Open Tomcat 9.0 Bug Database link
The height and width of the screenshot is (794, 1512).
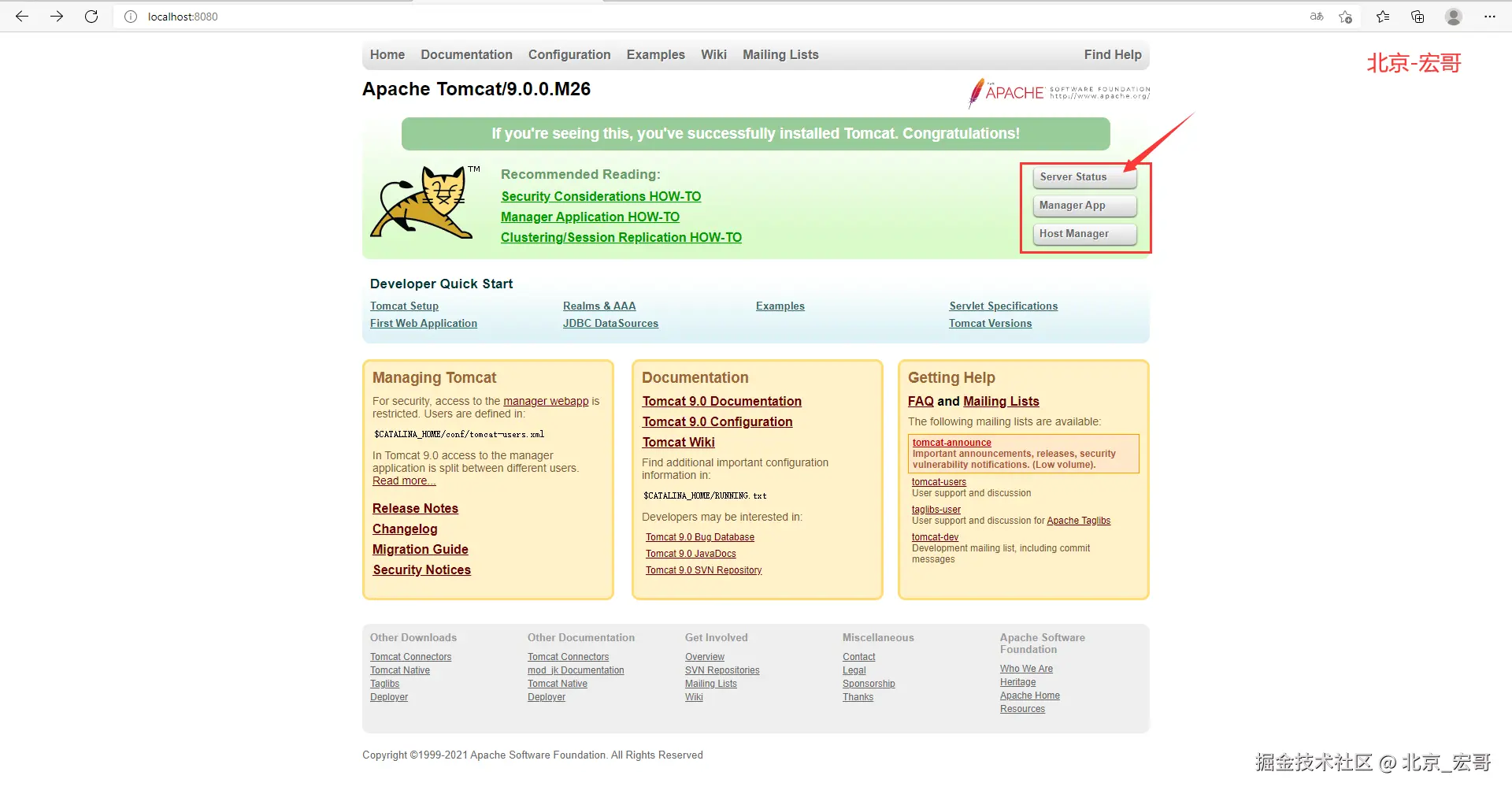(x=700, y=537)
